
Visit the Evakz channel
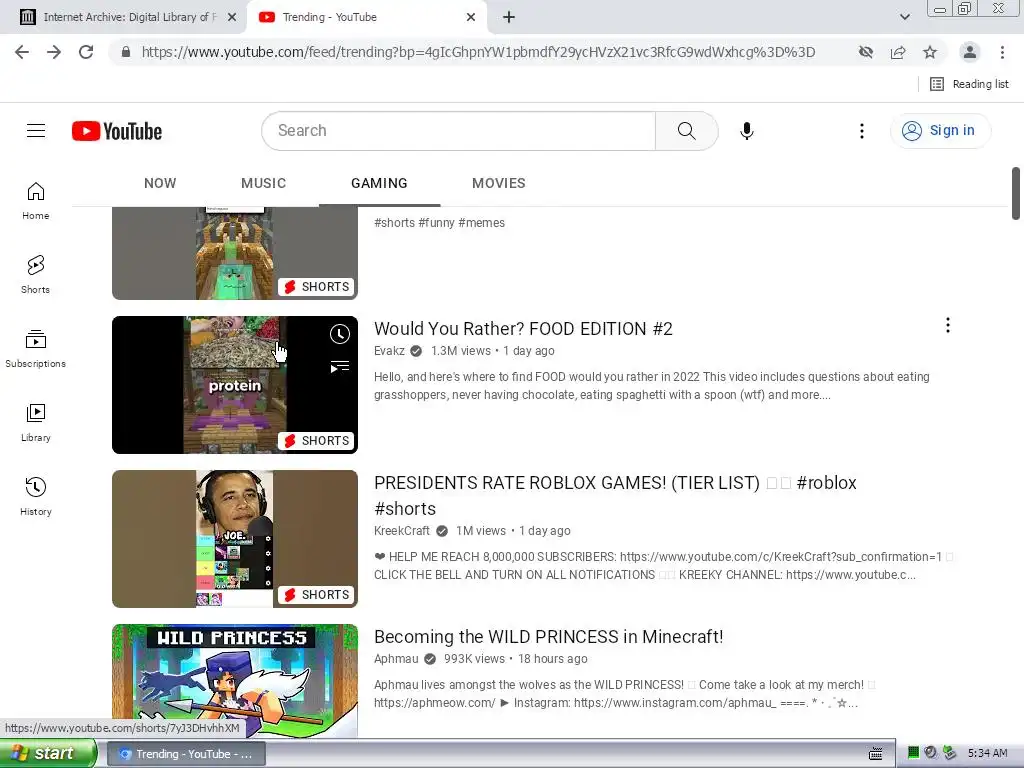(x=389, y=351)
